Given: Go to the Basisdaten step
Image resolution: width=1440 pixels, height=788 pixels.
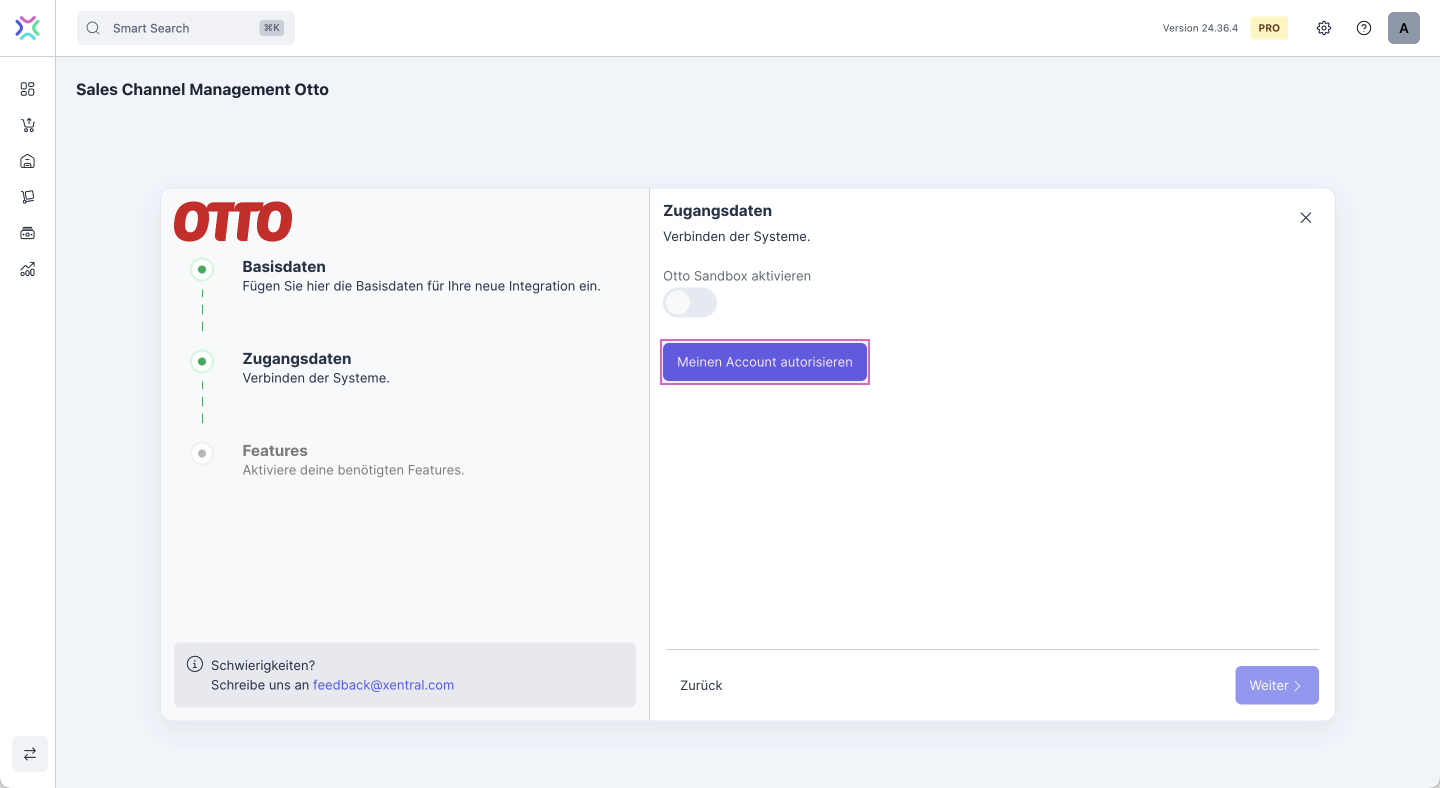Looking at the screenshot, I should coord(283,267).
